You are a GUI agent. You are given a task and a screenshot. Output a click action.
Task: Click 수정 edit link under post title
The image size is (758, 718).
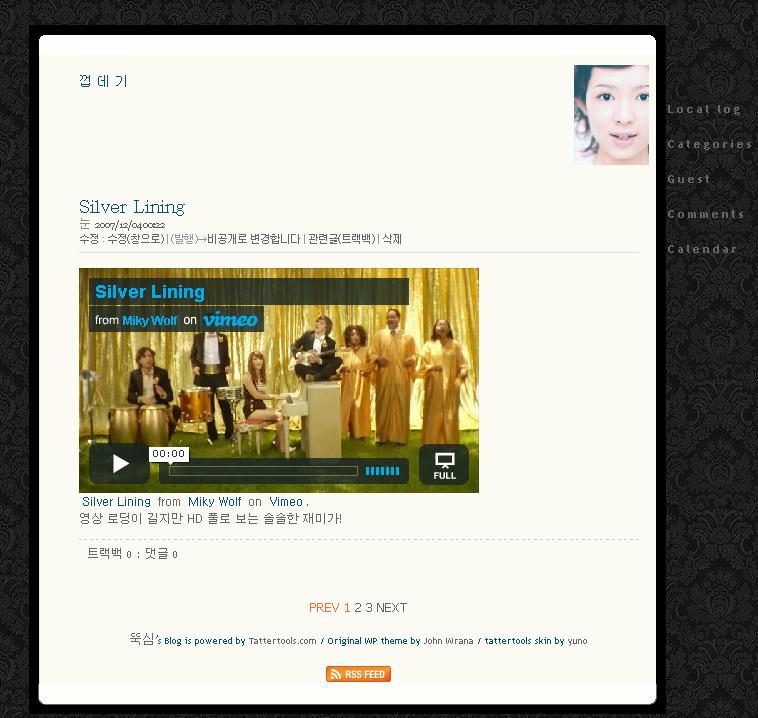pyautogui.click(x=89, y=239)
